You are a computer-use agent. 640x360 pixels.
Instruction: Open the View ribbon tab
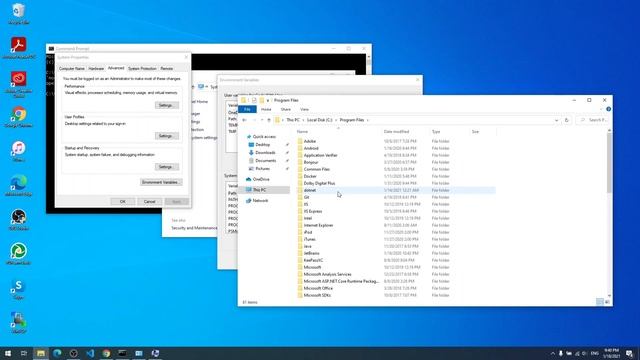(304, 109)
